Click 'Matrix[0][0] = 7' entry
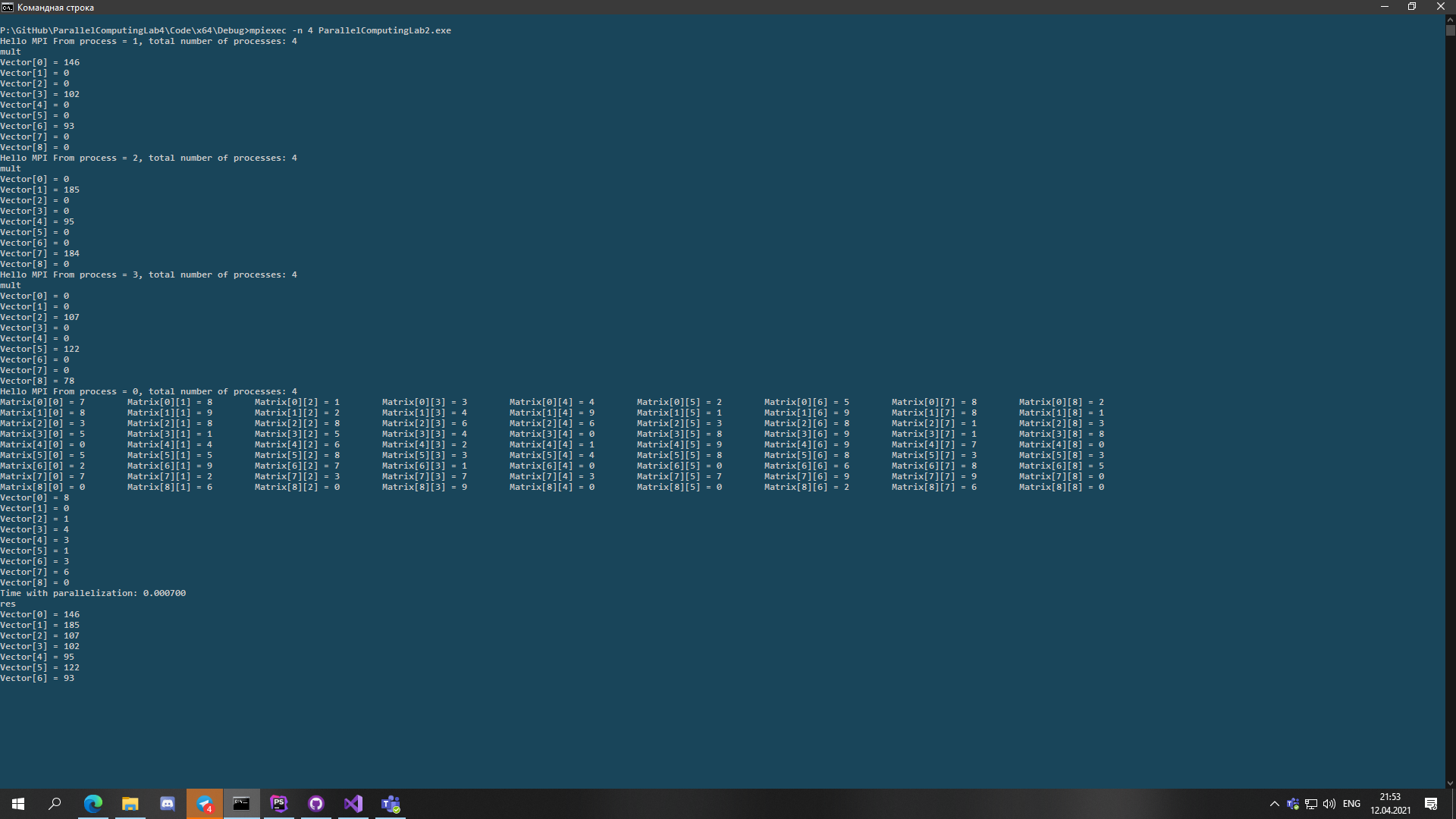This screenshot has width=1456, height=819. point(42,402)
